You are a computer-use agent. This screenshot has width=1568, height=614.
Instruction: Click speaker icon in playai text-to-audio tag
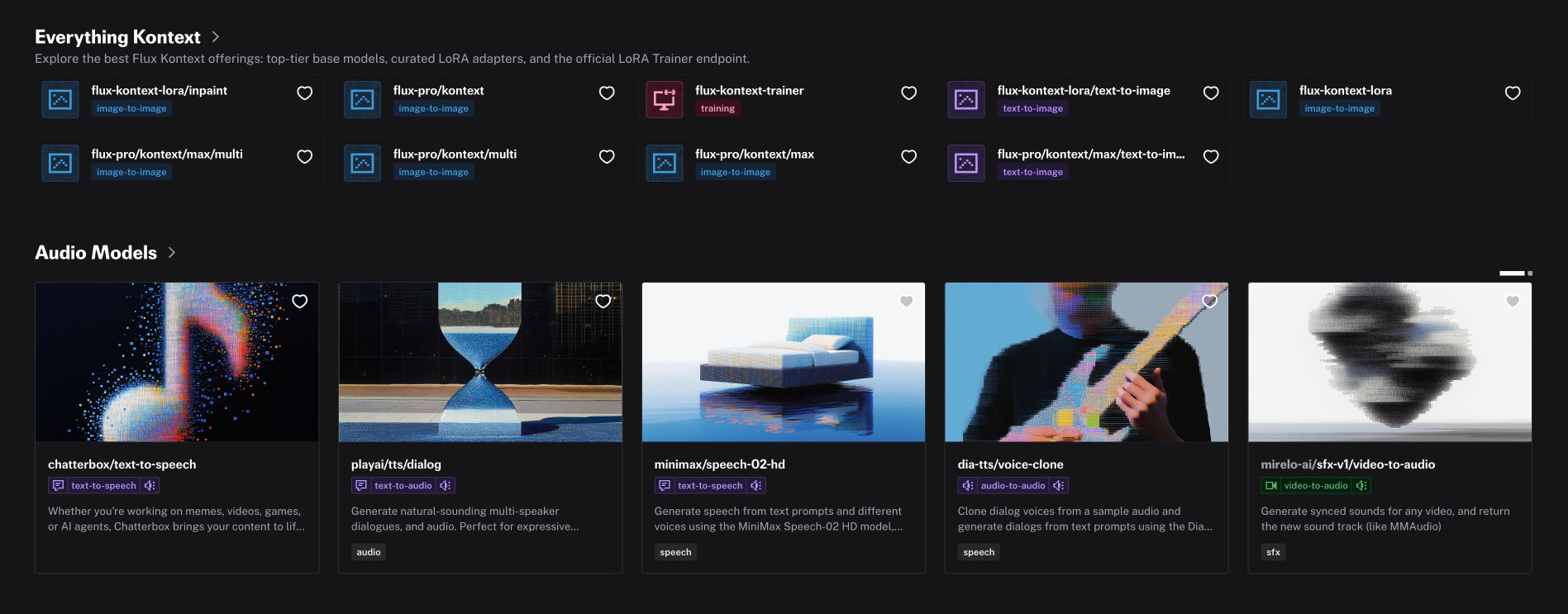(x=446, y=486)
